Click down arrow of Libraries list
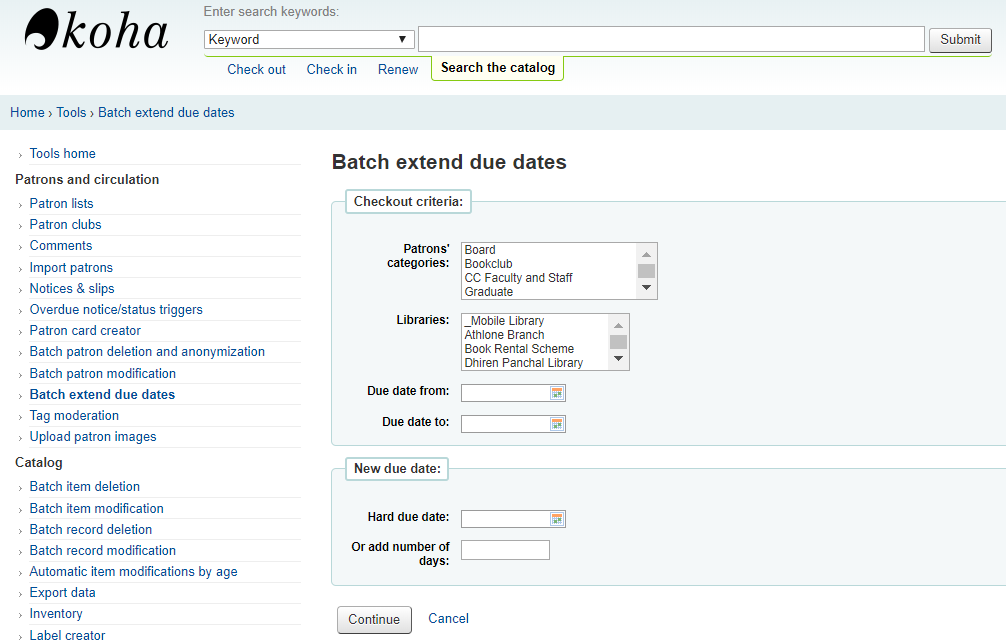This screenshot has height=643, width=1006. (618, 359)
